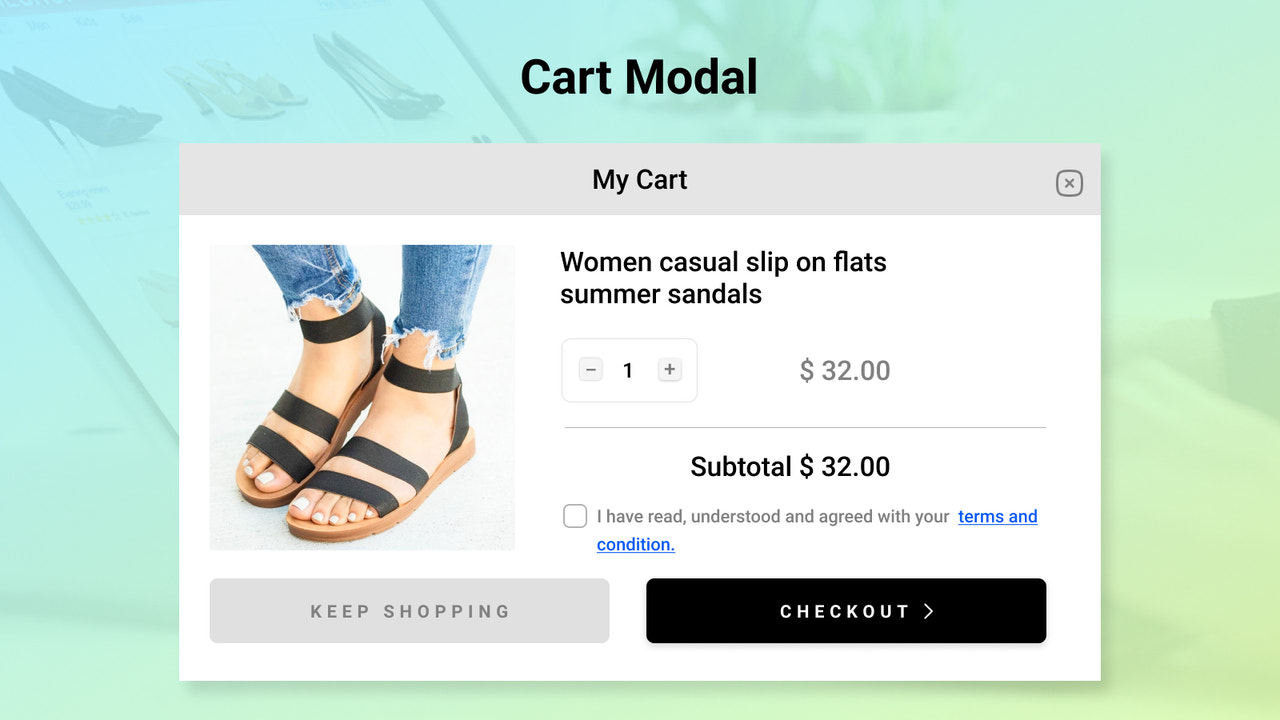Open the 'terms and condition' link
Image resolution: width=1280 pixels, height=720 pixels.
(x=997, y=516)
